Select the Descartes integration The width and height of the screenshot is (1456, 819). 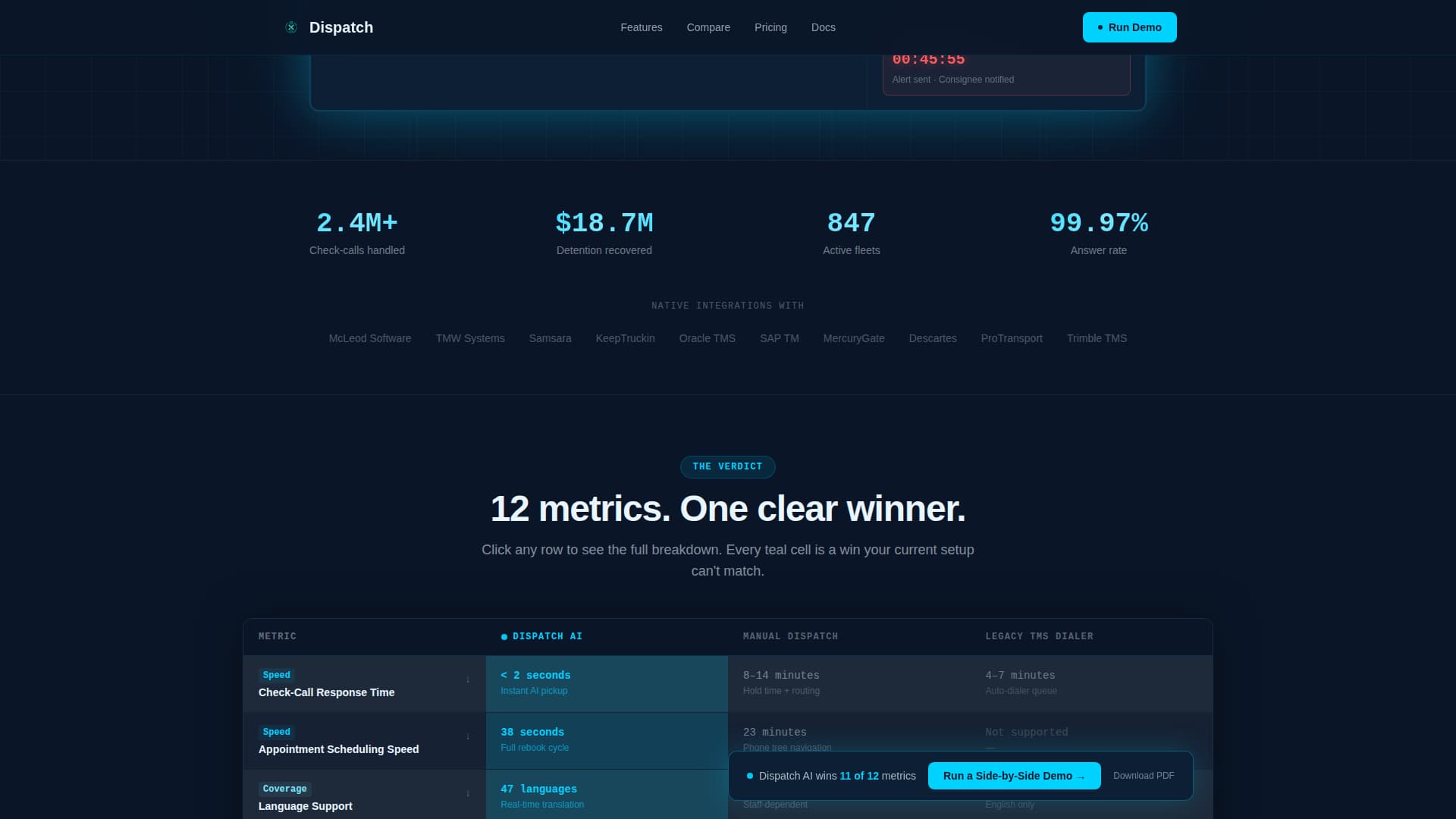click(933, 338)
